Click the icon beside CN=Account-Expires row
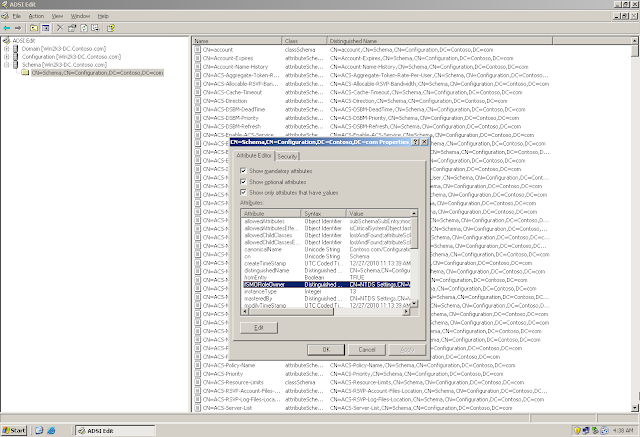The height and width of the screenshot is (437, 640). pos(198,58)
